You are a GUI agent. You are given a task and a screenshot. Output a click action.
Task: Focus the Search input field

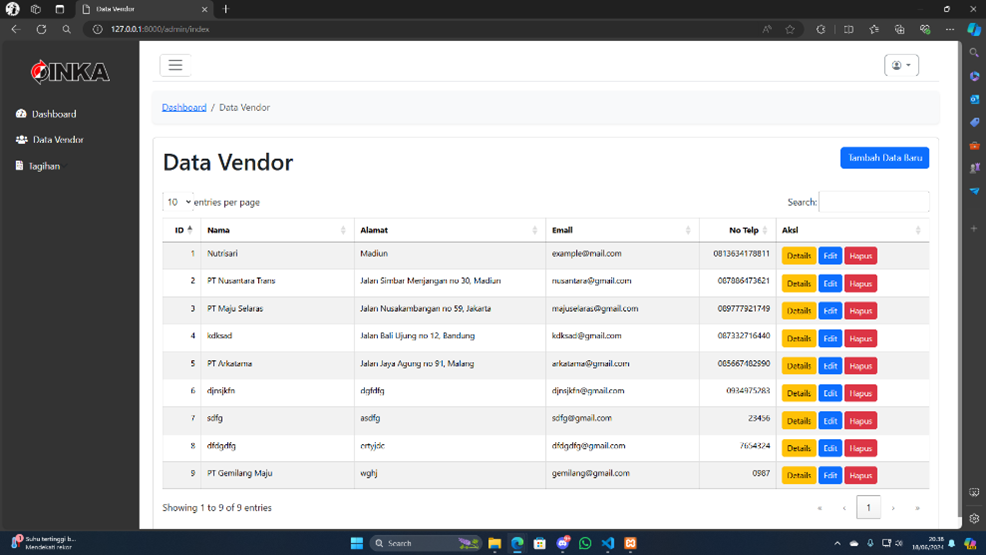click(x=873, y=202)
